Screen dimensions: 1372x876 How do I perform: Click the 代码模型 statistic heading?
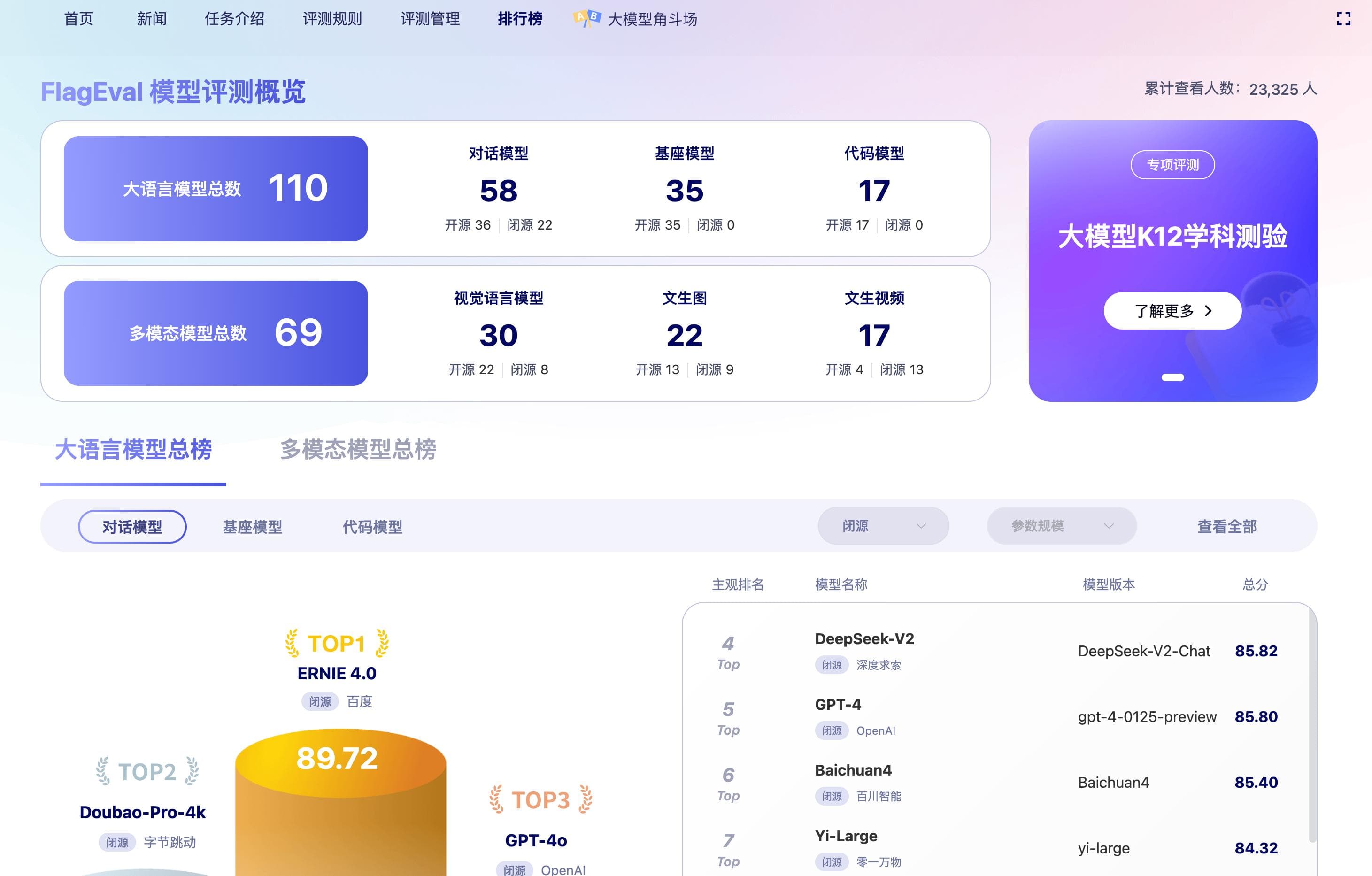874,153
